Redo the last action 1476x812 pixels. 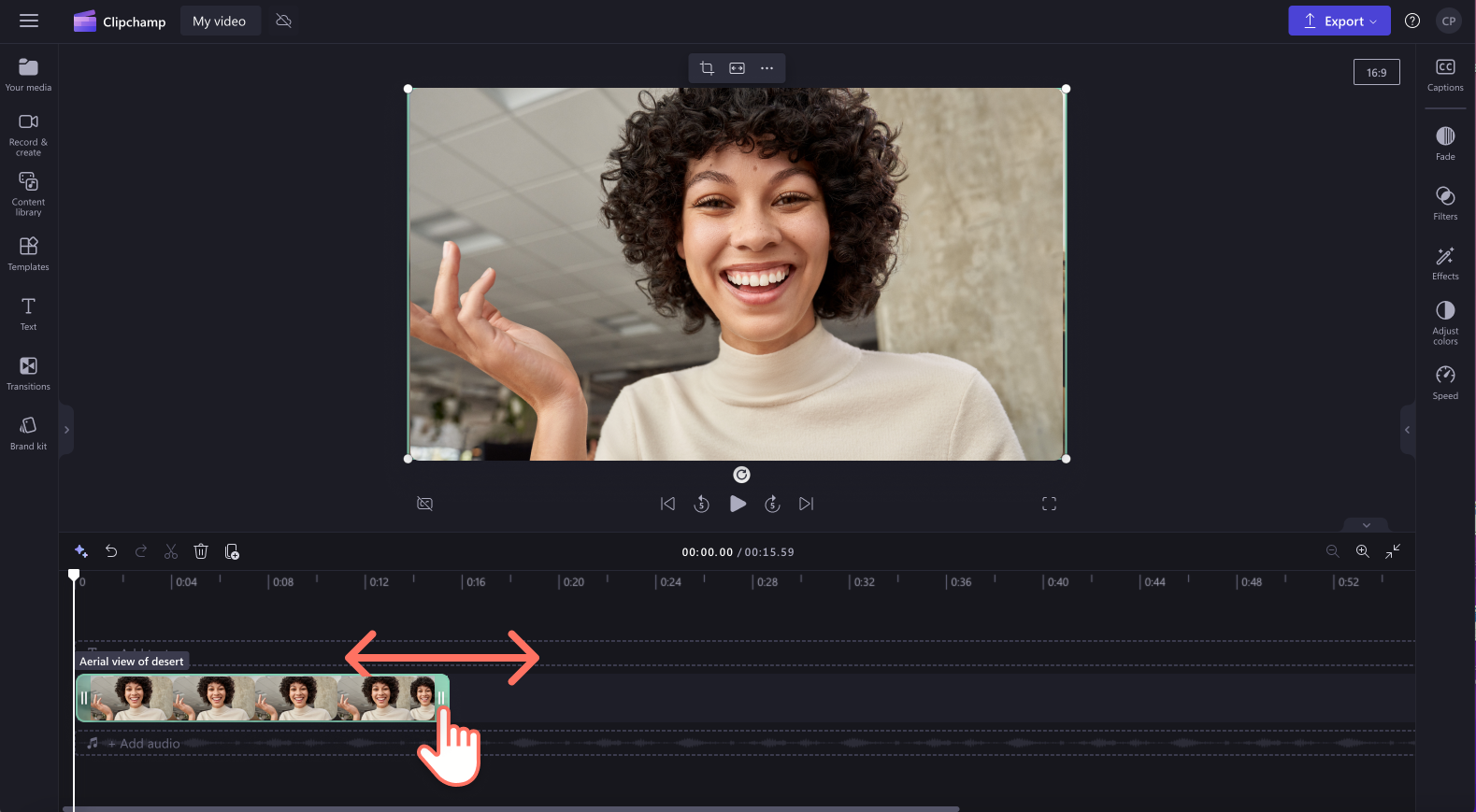click(x=141, y=551)
